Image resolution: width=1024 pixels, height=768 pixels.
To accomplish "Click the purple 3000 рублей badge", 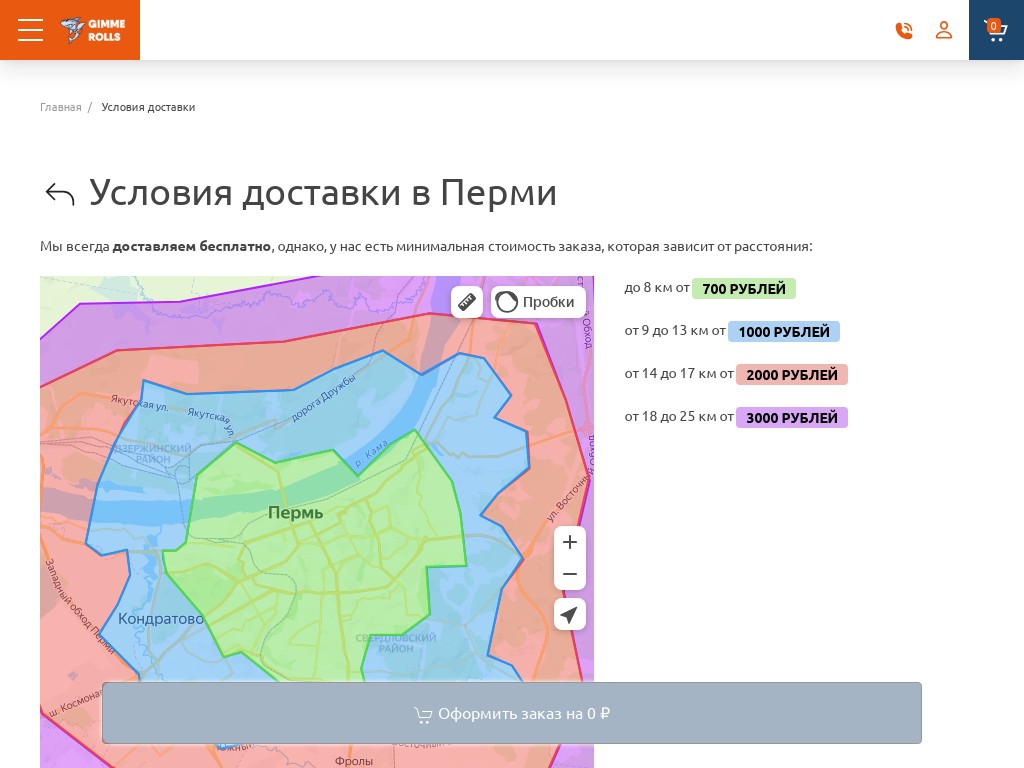I will coord(791,418).
